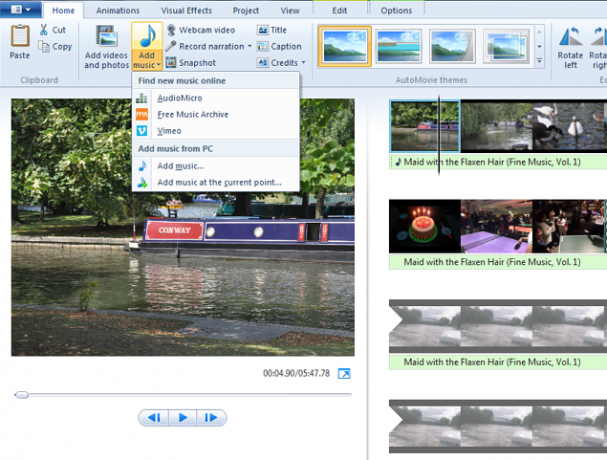Screen dimensions: 607x460
Task: Click Add videos and photos icon
Action: tap(106, 36)
